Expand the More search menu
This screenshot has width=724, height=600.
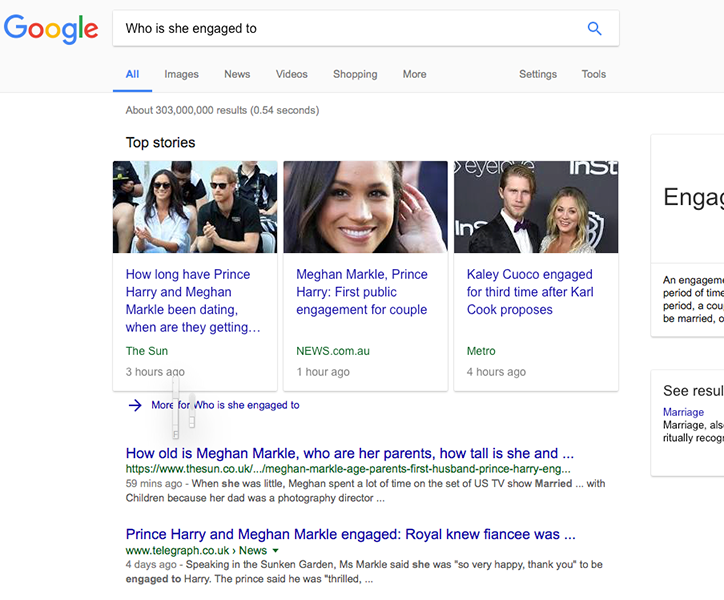pos(415,74)
